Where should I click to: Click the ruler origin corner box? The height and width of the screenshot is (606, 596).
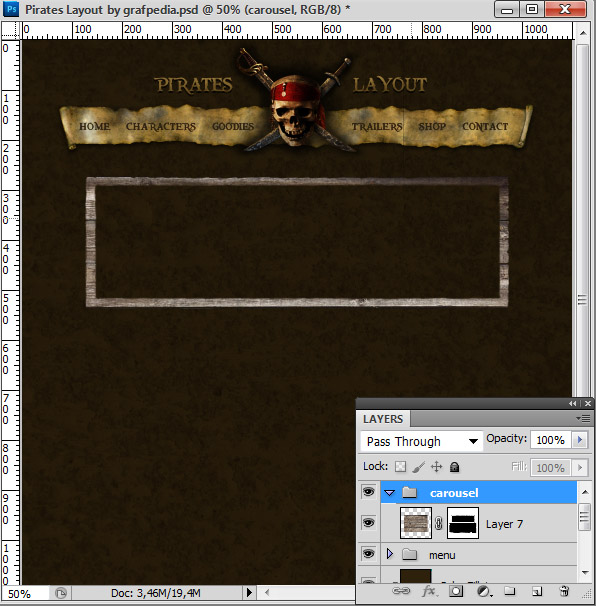click(11, 30)
